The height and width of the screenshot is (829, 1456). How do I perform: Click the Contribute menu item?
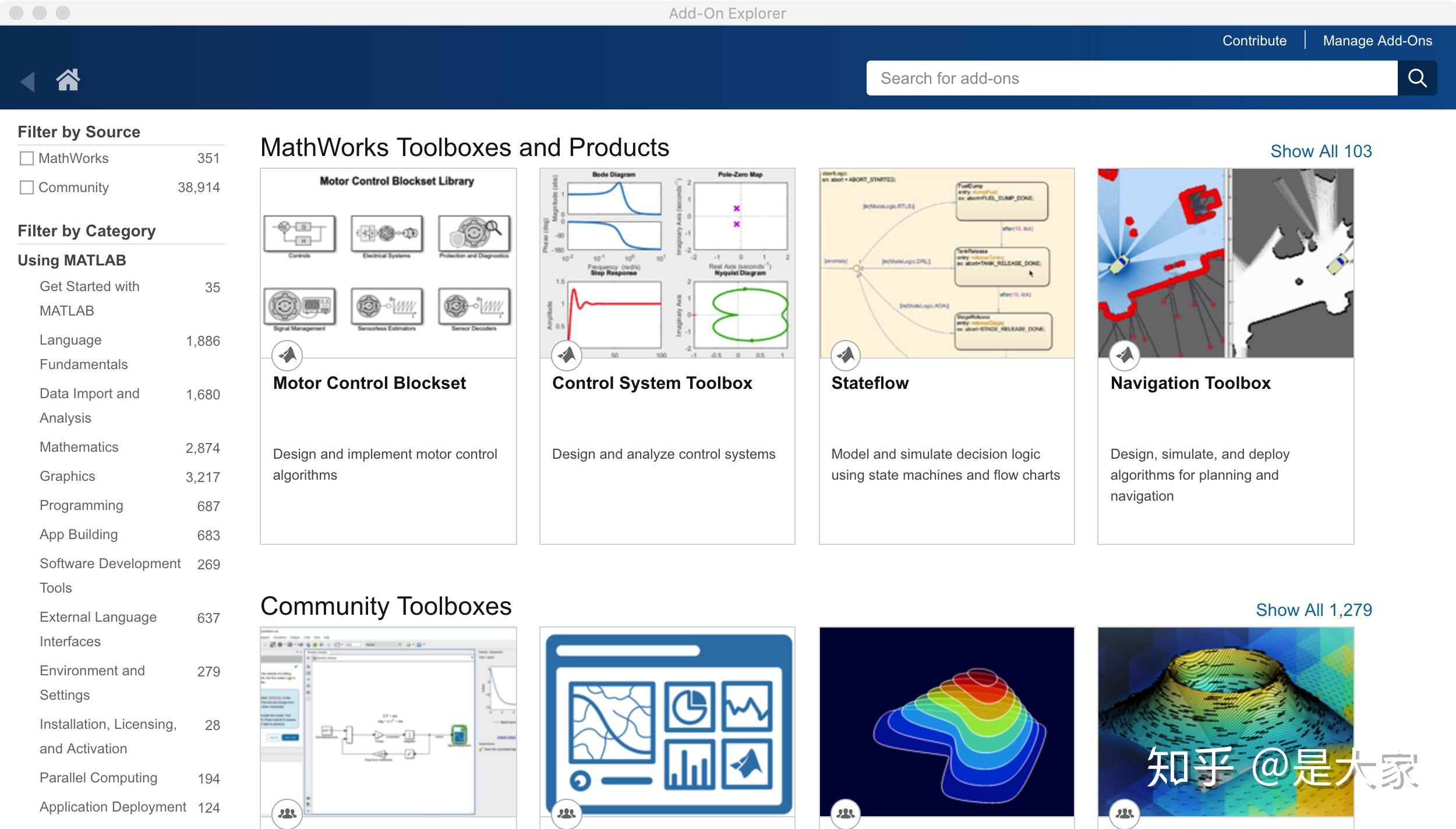tap(1254, 41)
